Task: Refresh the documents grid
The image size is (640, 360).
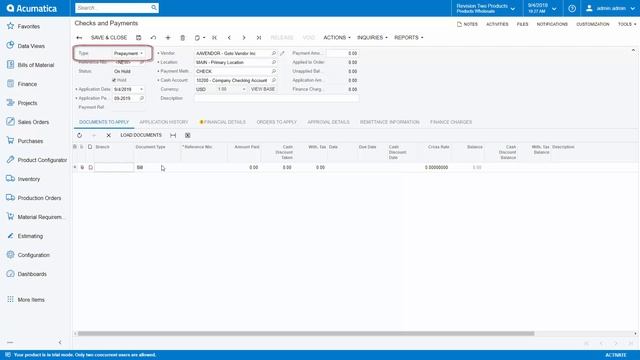Action: 79,135
